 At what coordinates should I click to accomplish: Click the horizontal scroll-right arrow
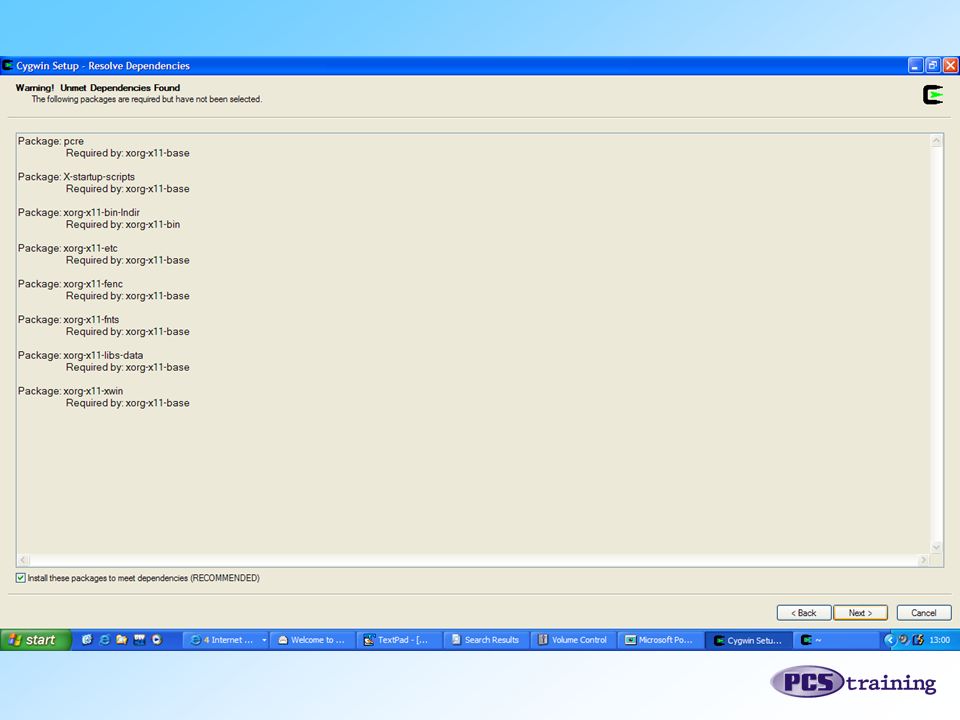point(924,560)
